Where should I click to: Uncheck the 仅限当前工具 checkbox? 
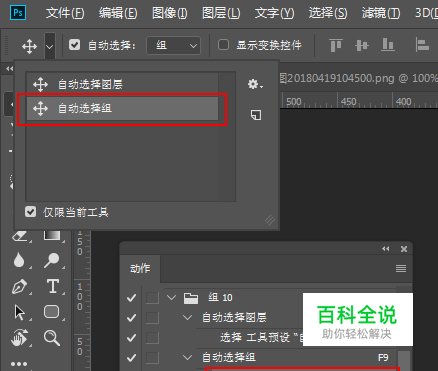coord(30,212)
